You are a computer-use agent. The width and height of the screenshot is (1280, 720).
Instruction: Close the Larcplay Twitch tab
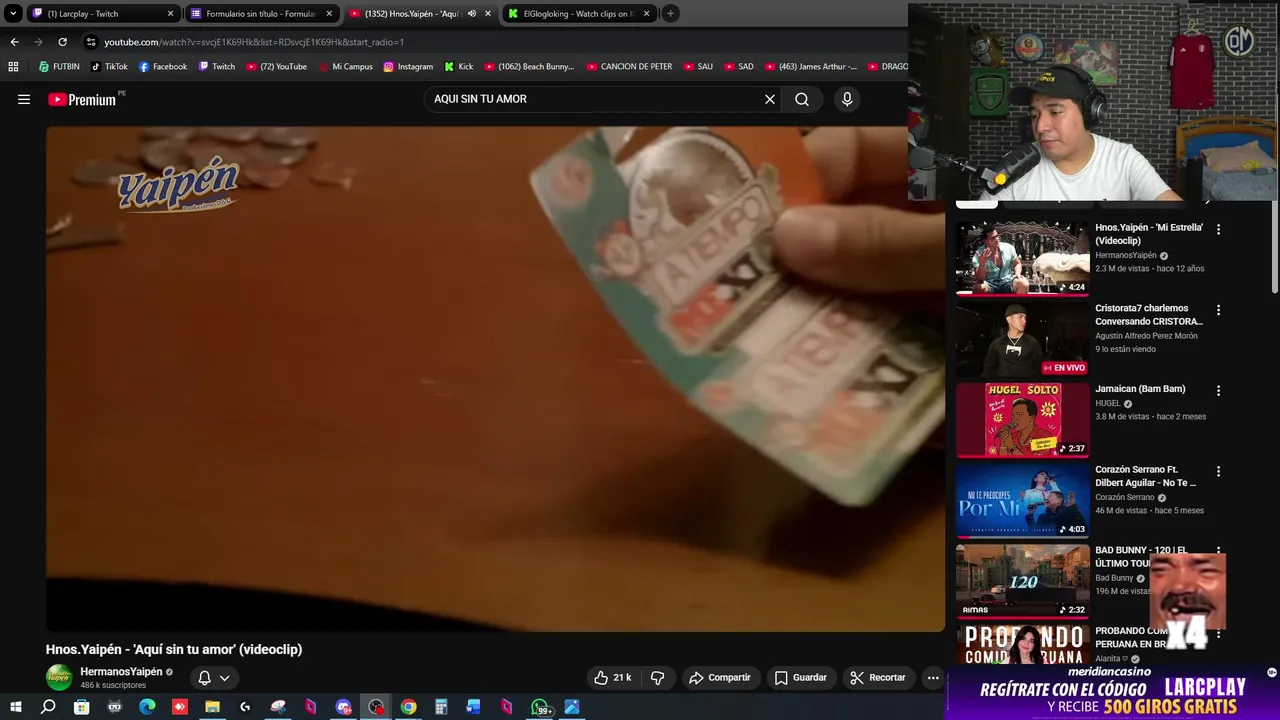point(170,13)
